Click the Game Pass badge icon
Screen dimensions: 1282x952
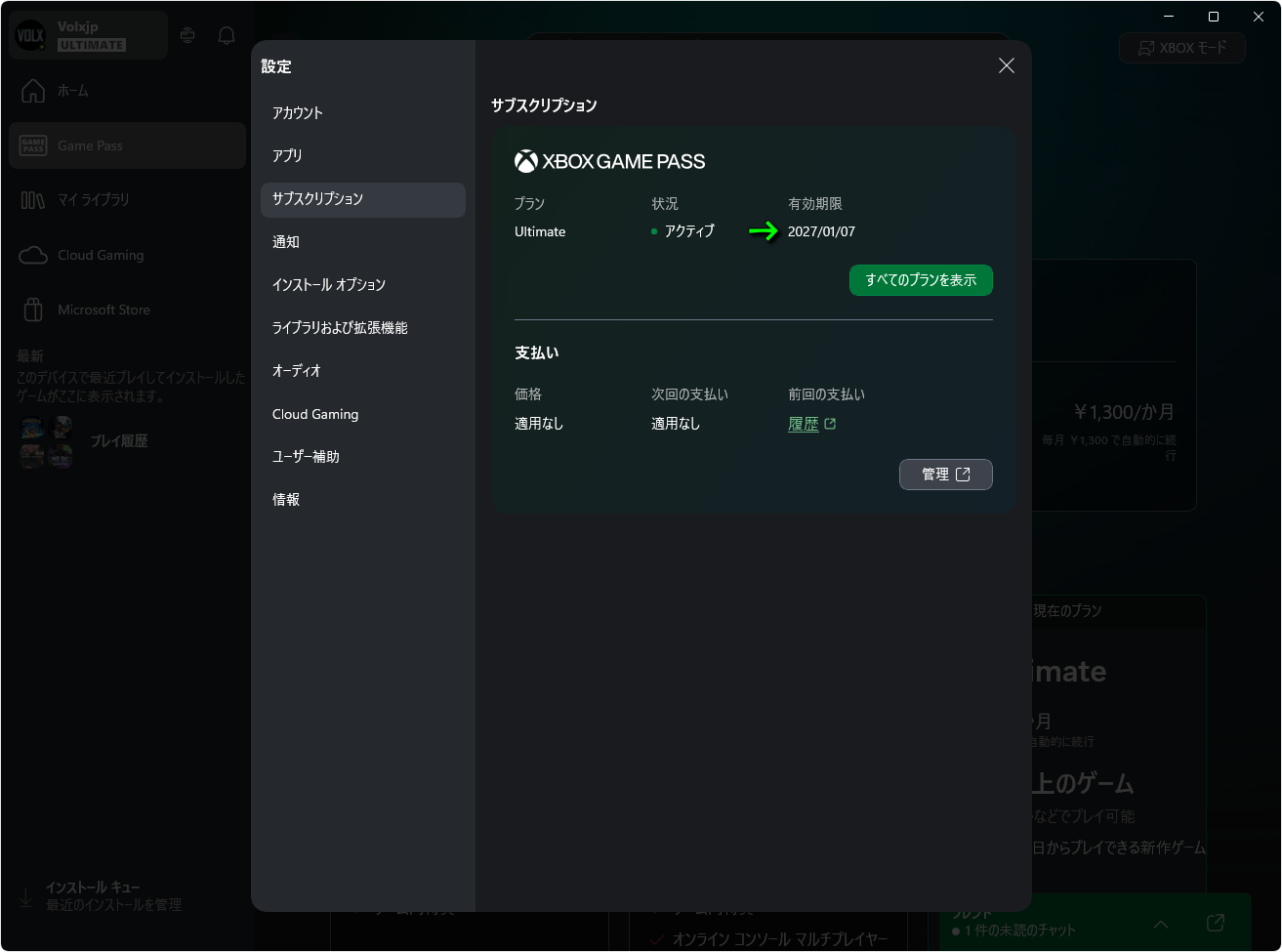coord(33,145)
